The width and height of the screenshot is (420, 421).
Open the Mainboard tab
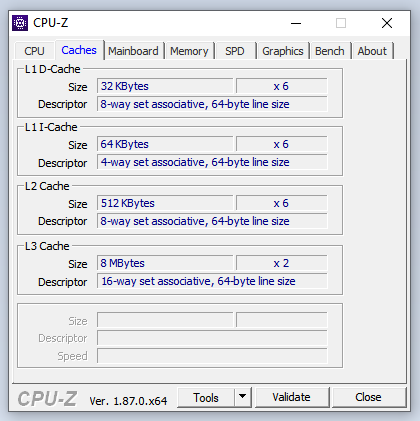coord(133,51)
